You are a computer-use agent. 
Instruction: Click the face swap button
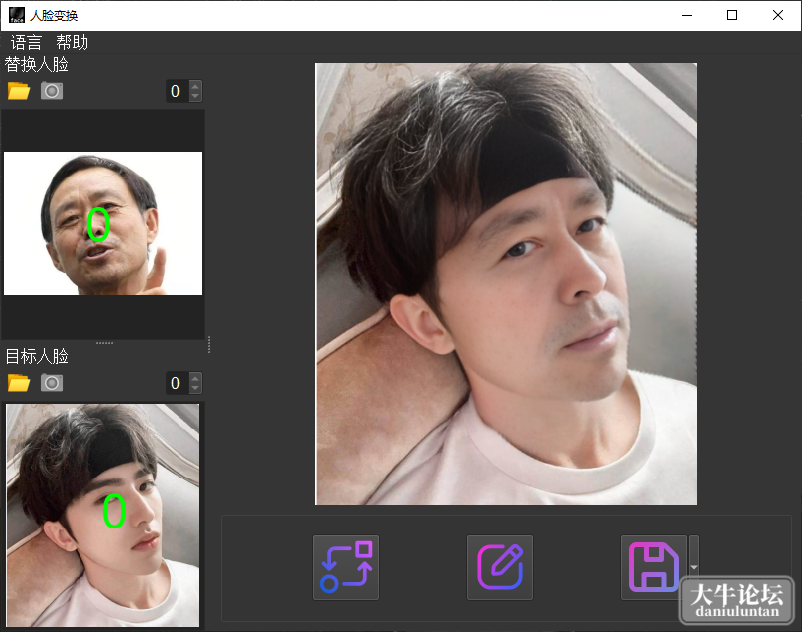346,567
